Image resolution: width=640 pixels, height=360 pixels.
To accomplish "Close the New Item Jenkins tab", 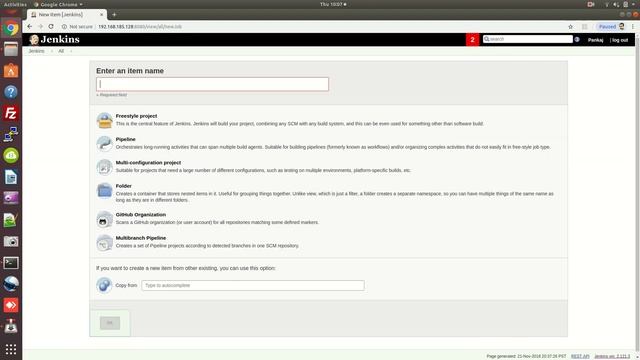I will (102, 14).
